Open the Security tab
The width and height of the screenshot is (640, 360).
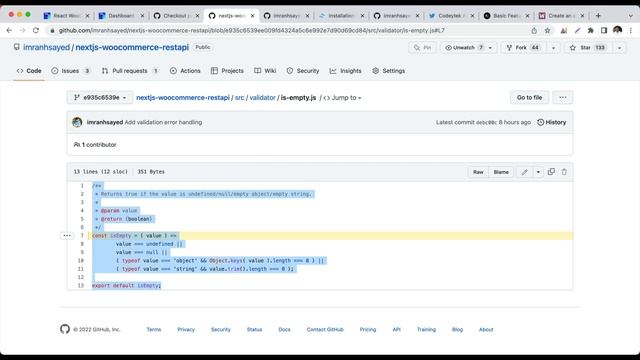point(302,71)
